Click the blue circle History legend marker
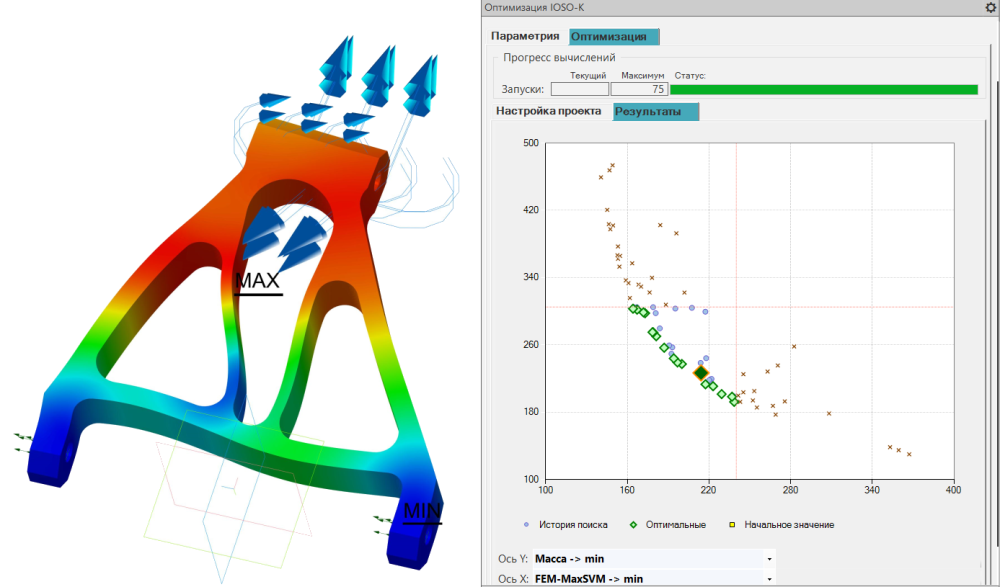This screenshot has width=1000, height=587. (x=527, y=524)
